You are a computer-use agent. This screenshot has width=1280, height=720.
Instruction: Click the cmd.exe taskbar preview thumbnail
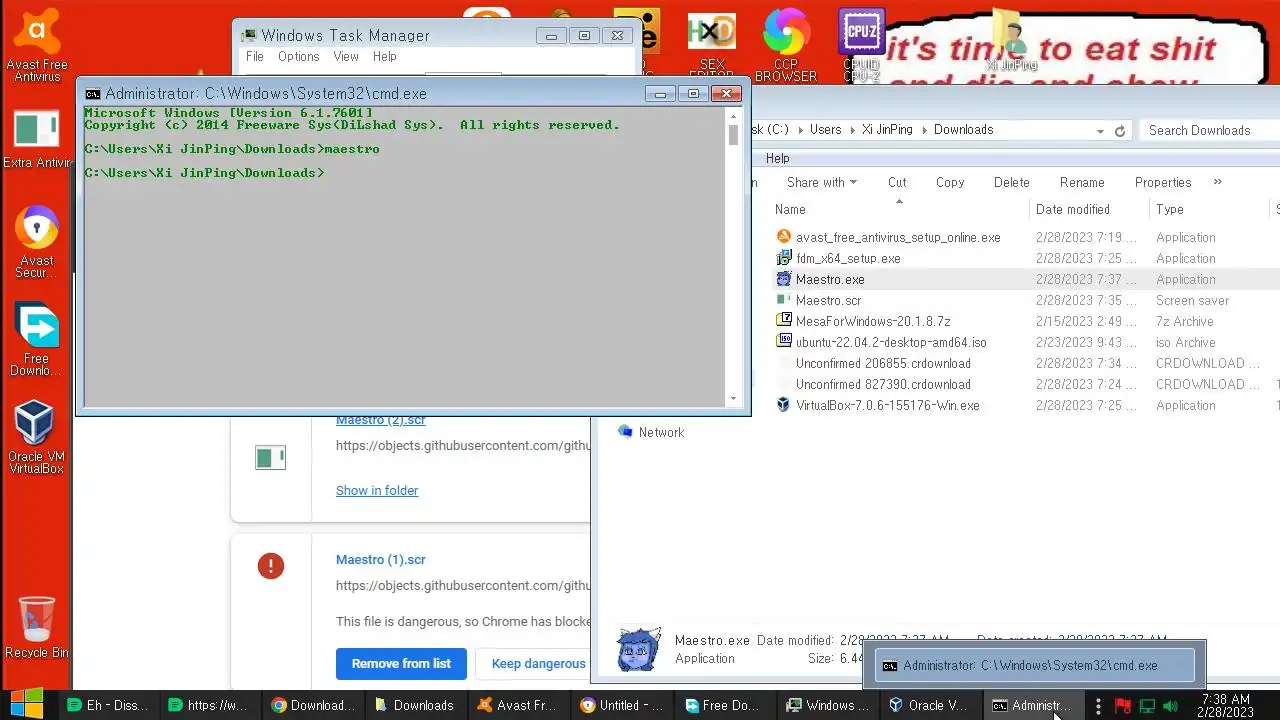tap(1035, 665)
